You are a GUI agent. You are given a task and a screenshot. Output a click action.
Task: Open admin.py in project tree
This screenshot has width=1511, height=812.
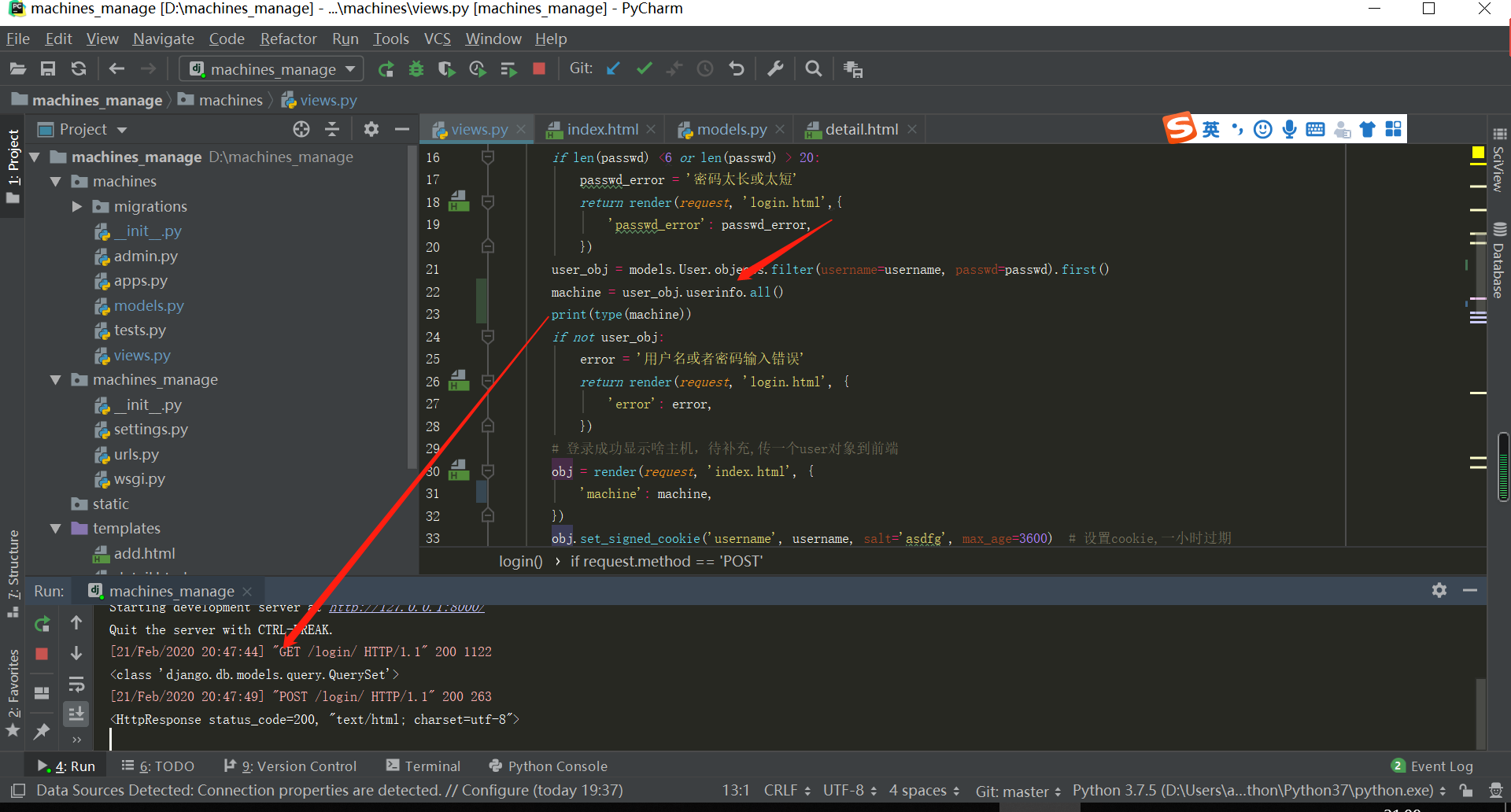click(146, 257)
